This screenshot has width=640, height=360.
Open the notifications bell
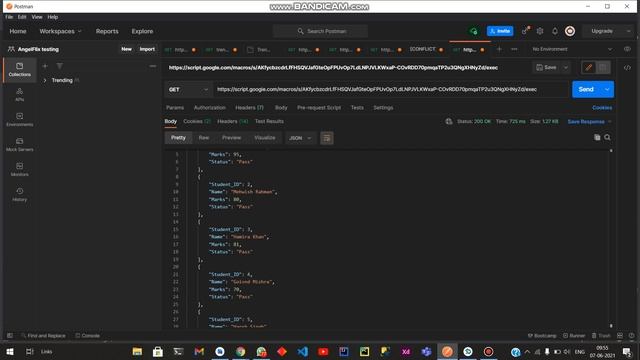(555, 31)
